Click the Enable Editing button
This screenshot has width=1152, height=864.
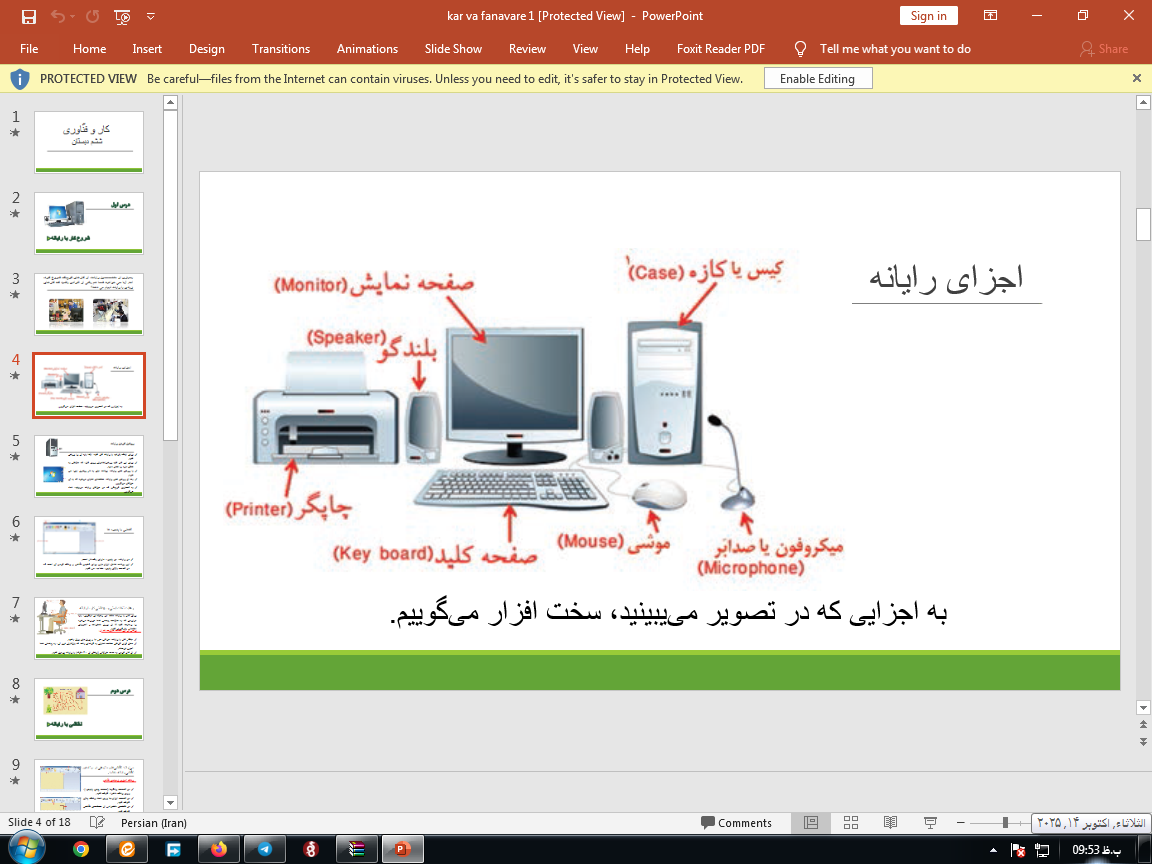coord(818,77)
